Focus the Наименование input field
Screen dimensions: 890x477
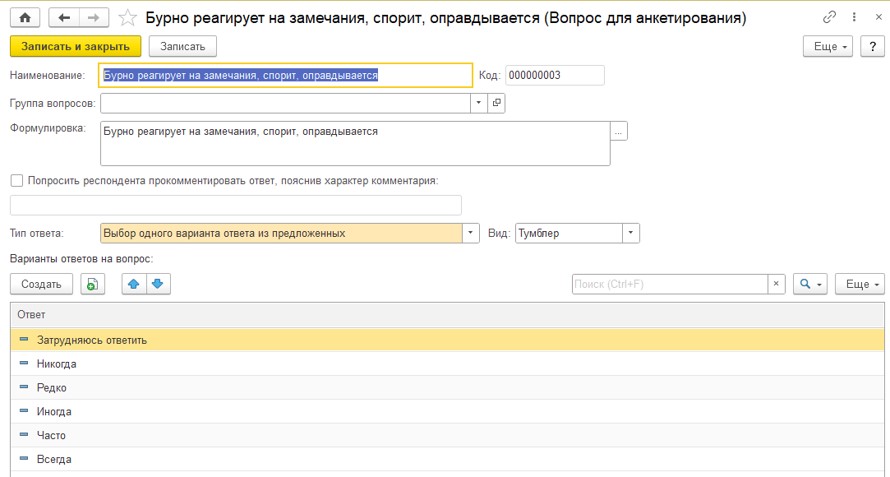(x=286, y=75)
